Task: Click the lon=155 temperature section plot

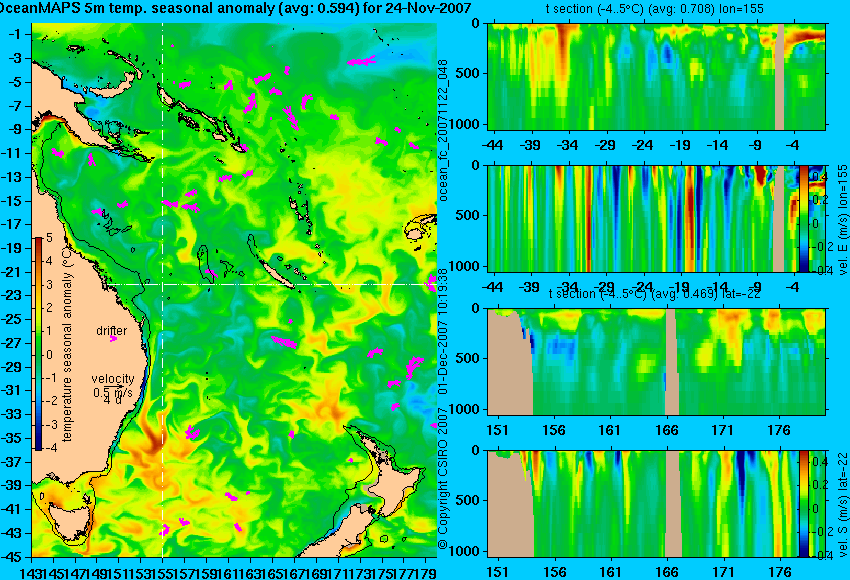Action: click(657, 76)
